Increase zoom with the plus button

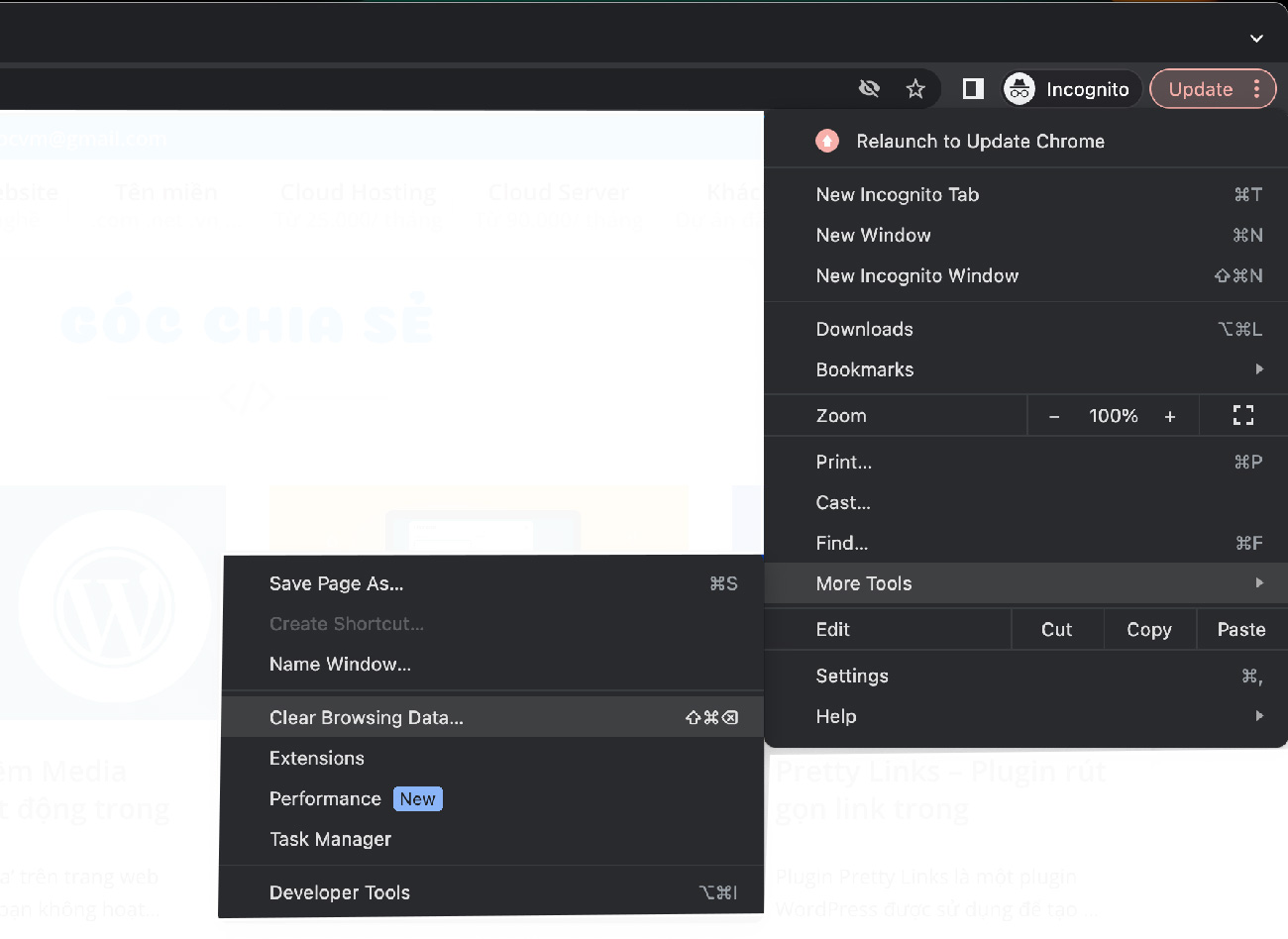pyautogui.click(x=1170, y=416)
